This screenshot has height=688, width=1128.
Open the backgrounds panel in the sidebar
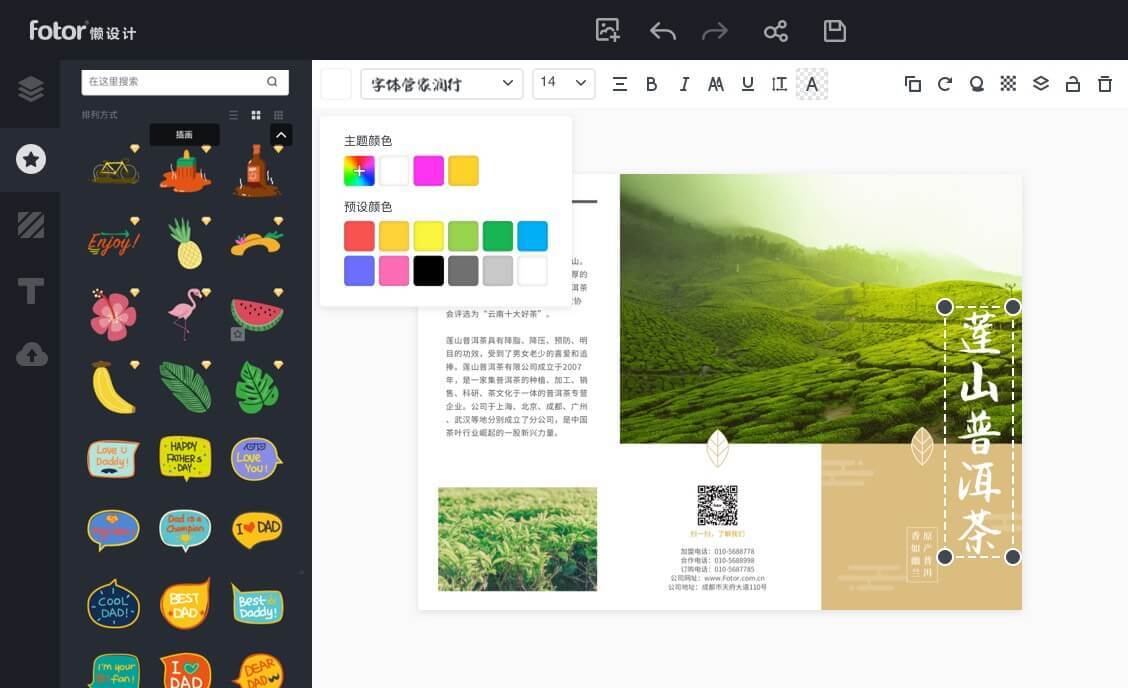pyautogui.click(x=30, y=225)
